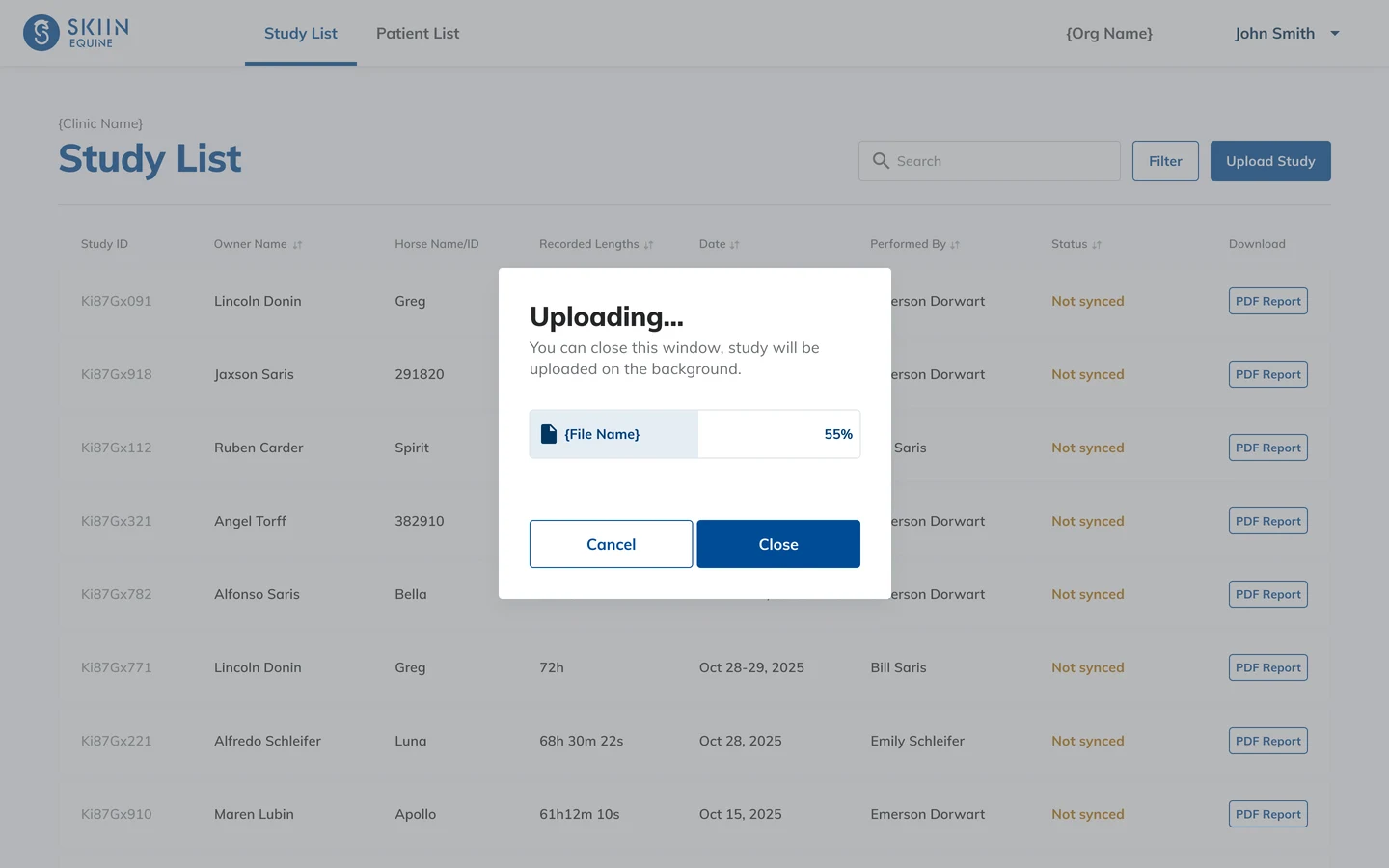
Task: Download PDF Report for Ki87Gx091
Action: point(1267,301)
